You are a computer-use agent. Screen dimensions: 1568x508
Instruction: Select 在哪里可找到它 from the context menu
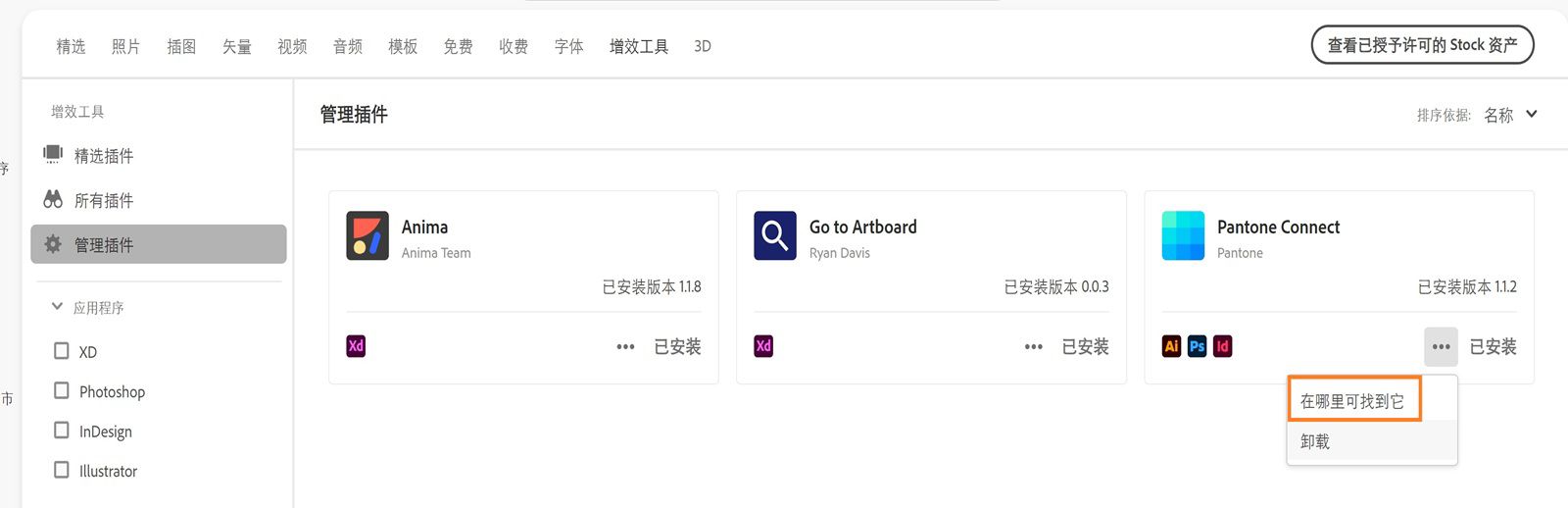tap(1353, 400)
